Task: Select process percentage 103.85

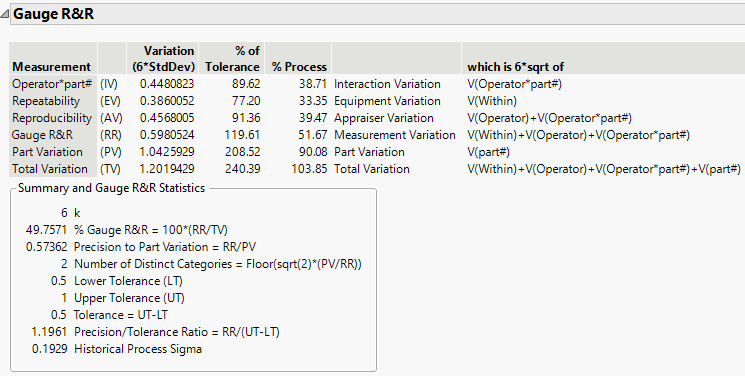Action: (x=309, y=169)
